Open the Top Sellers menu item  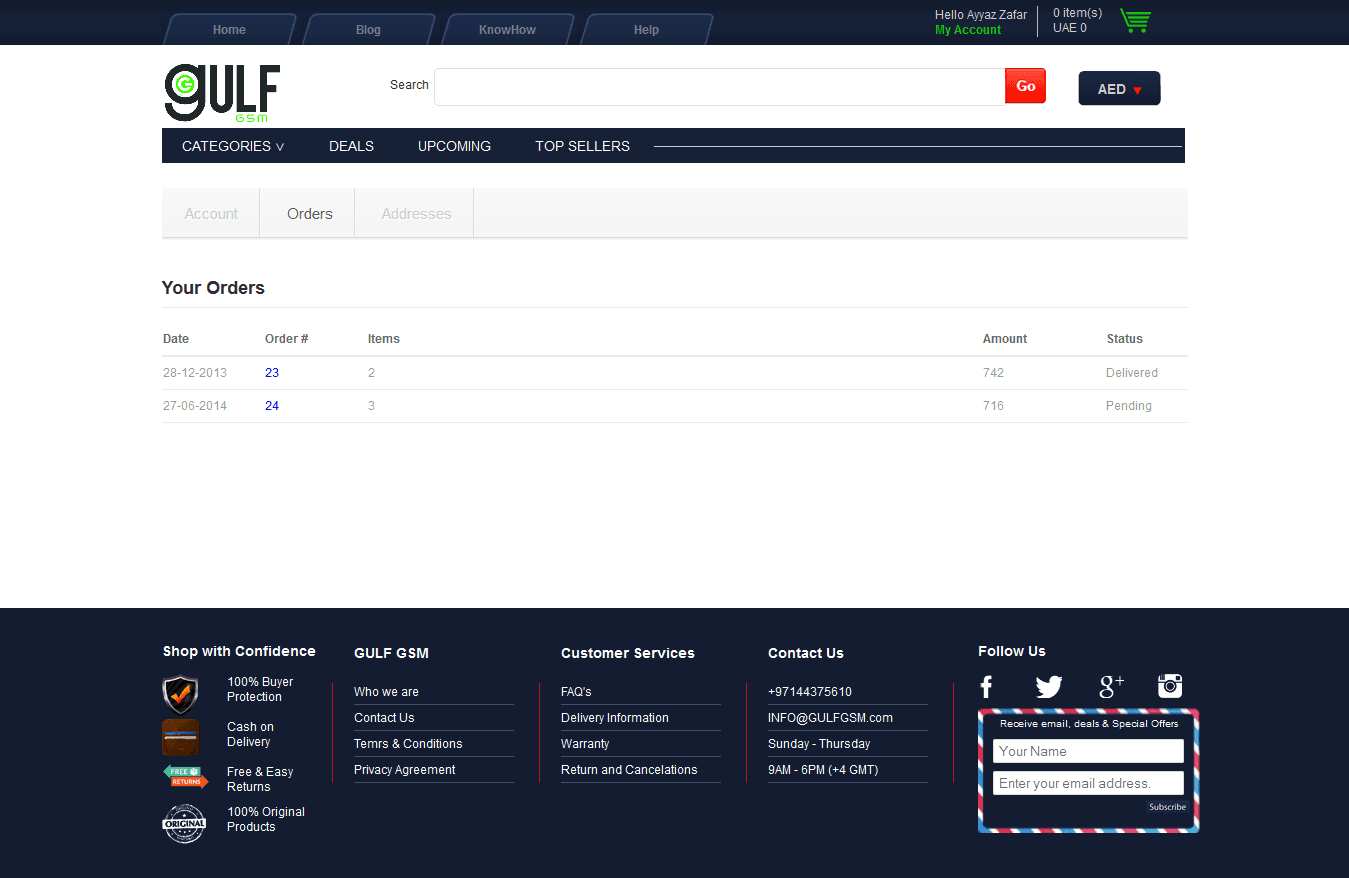[582, 146]
